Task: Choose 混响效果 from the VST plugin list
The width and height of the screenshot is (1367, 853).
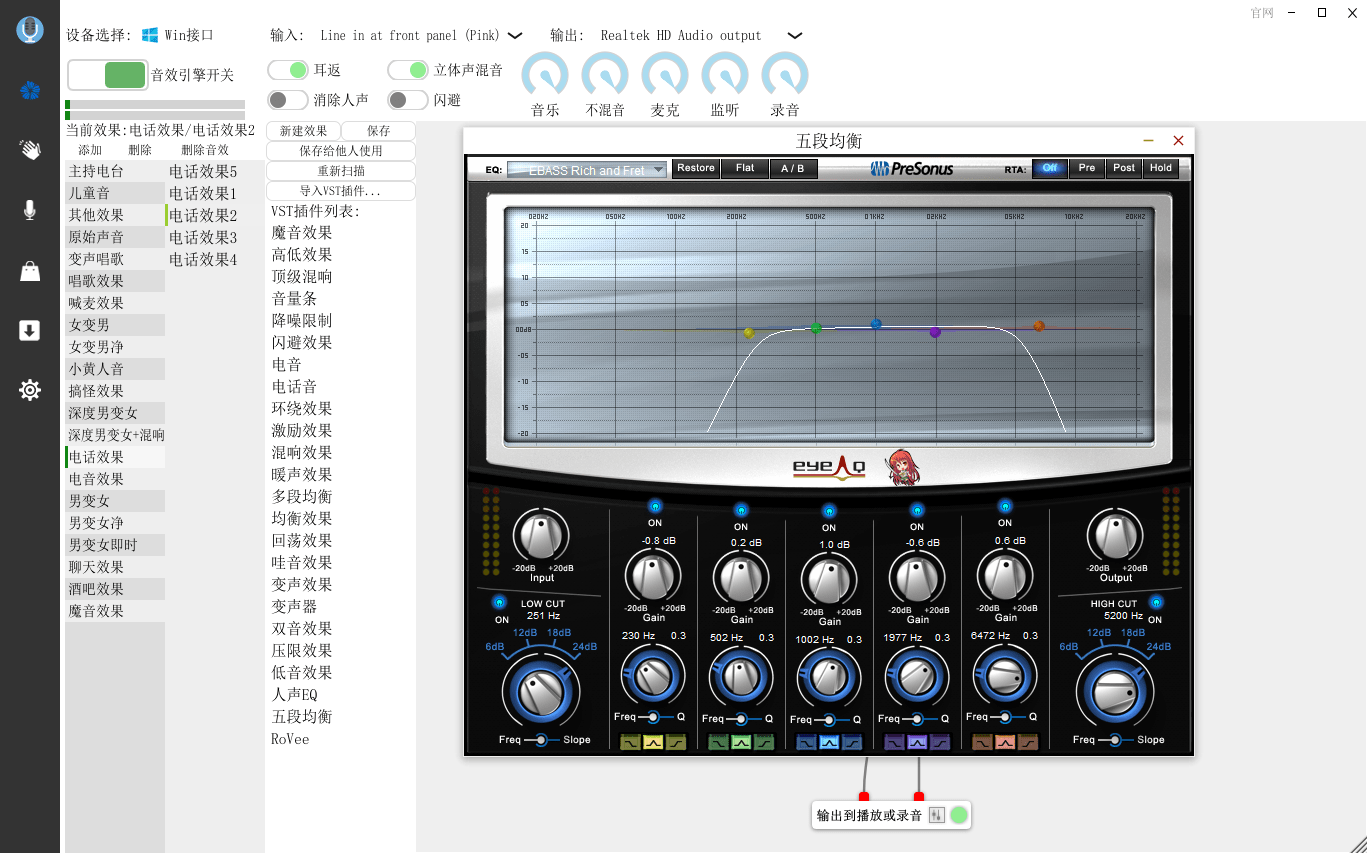Action: (302, 452)
